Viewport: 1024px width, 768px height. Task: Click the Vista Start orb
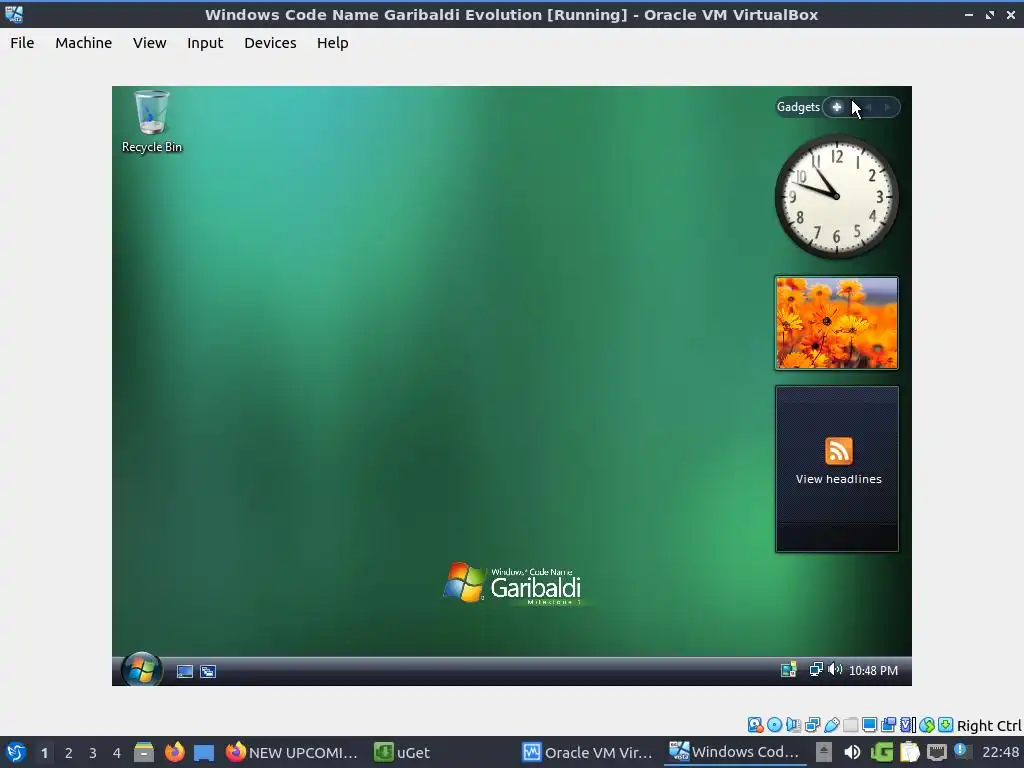(142, 669)
